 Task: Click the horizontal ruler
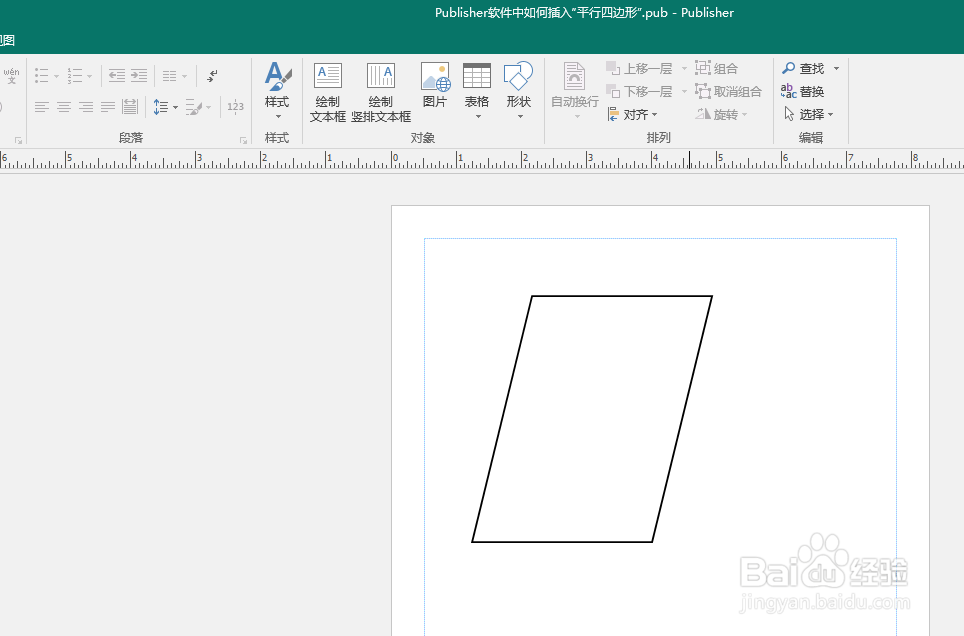coord(482,161)
